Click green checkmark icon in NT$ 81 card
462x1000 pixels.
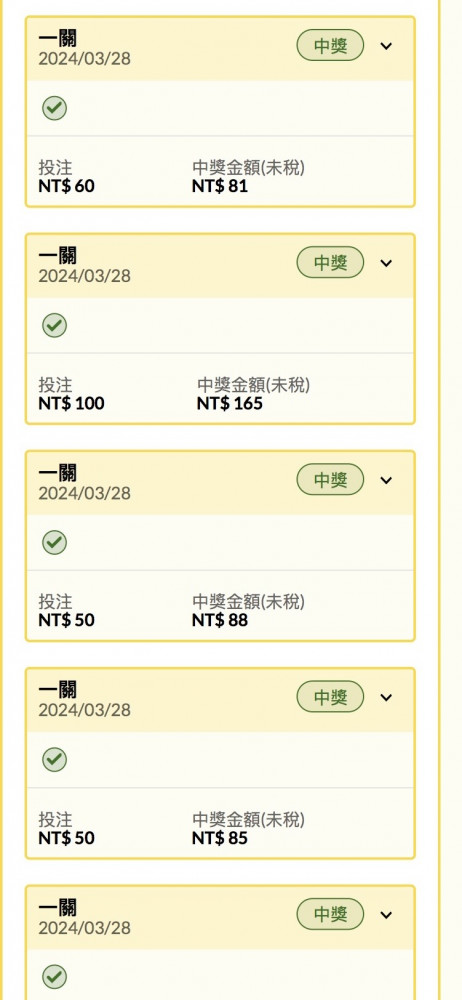(x=55, y=108)
